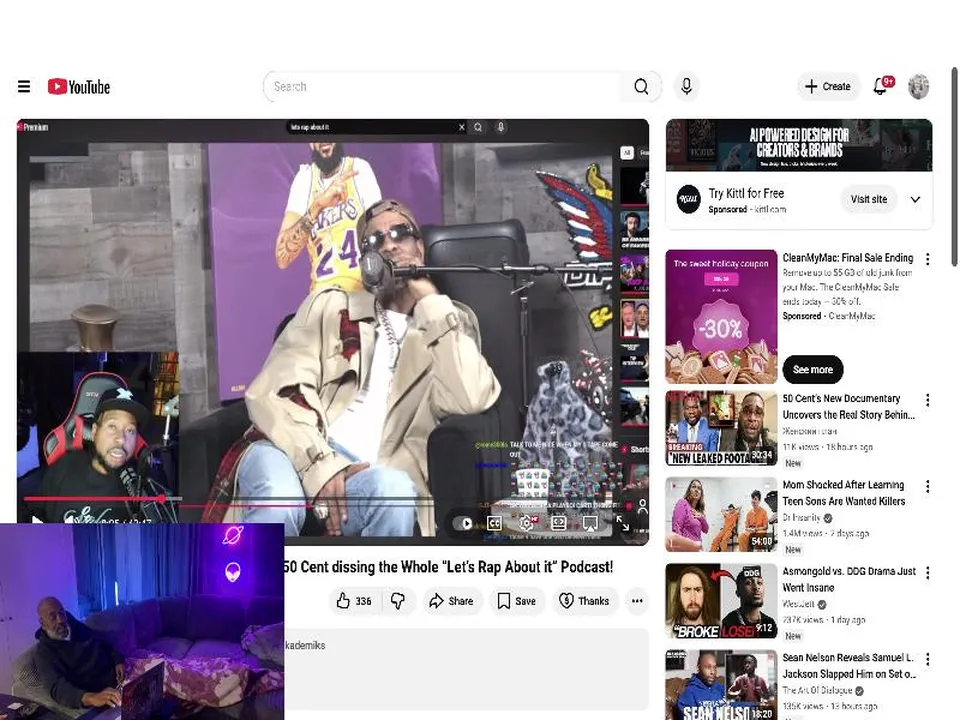This screenshot has height=720, width=960.
Task: Open Asmongold video three-dot menu
Action: click(928, 572)
